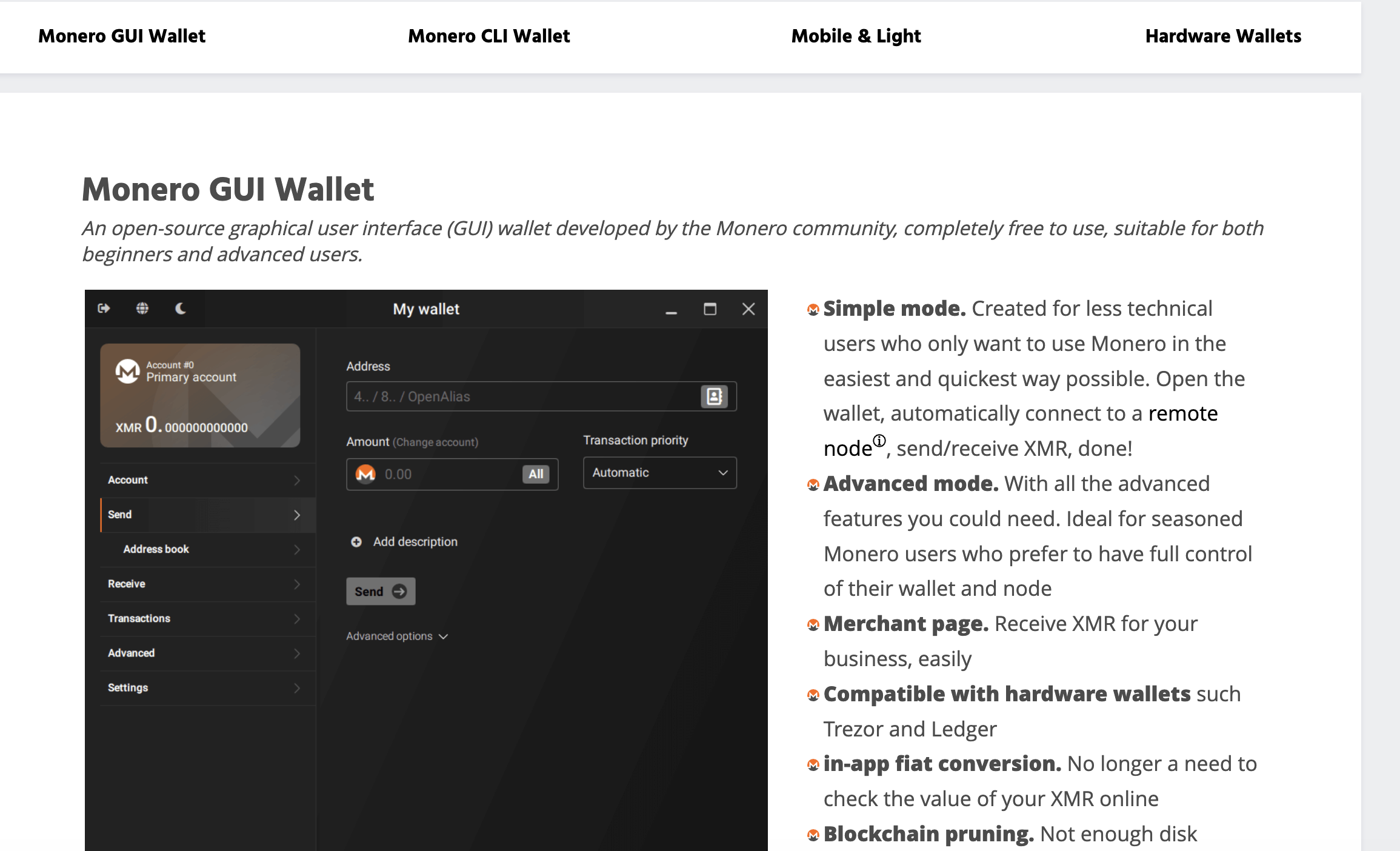Click the globe language icon
The image size is (1400, 851).
coord(142,309)
